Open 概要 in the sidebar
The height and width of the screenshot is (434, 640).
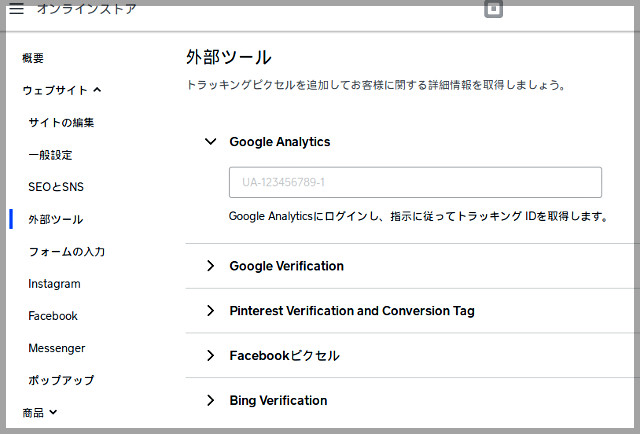(x=33, y=58)
